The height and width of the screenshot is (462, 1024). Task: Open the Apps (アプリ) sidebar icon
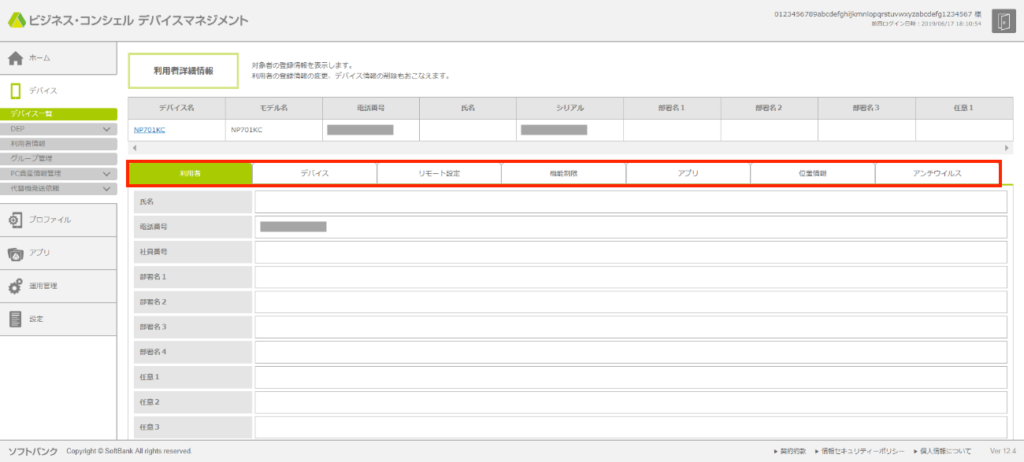pyautogui.click(x=16, y=253)
